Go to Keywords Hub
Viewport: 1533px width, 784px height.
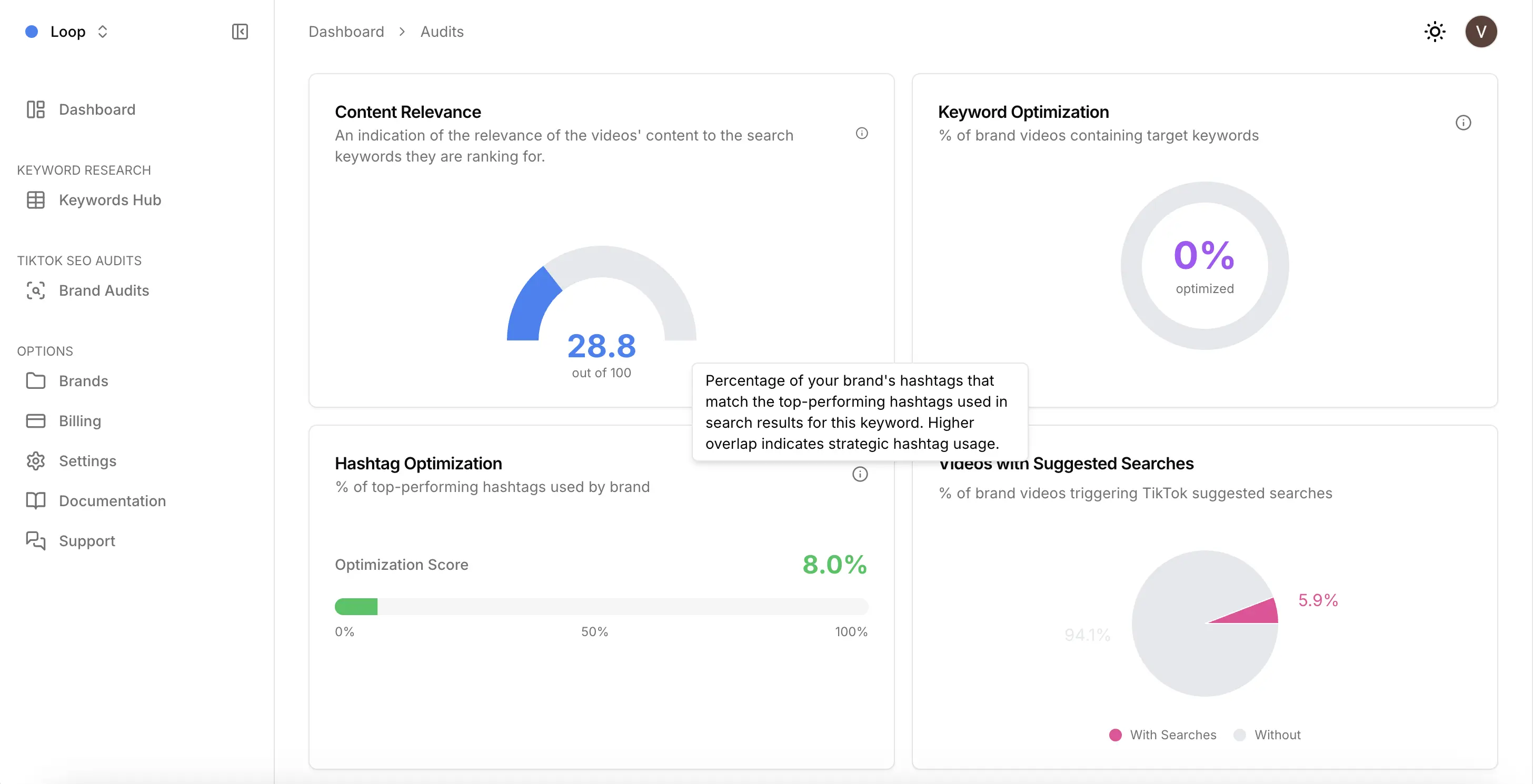point(110,200)
